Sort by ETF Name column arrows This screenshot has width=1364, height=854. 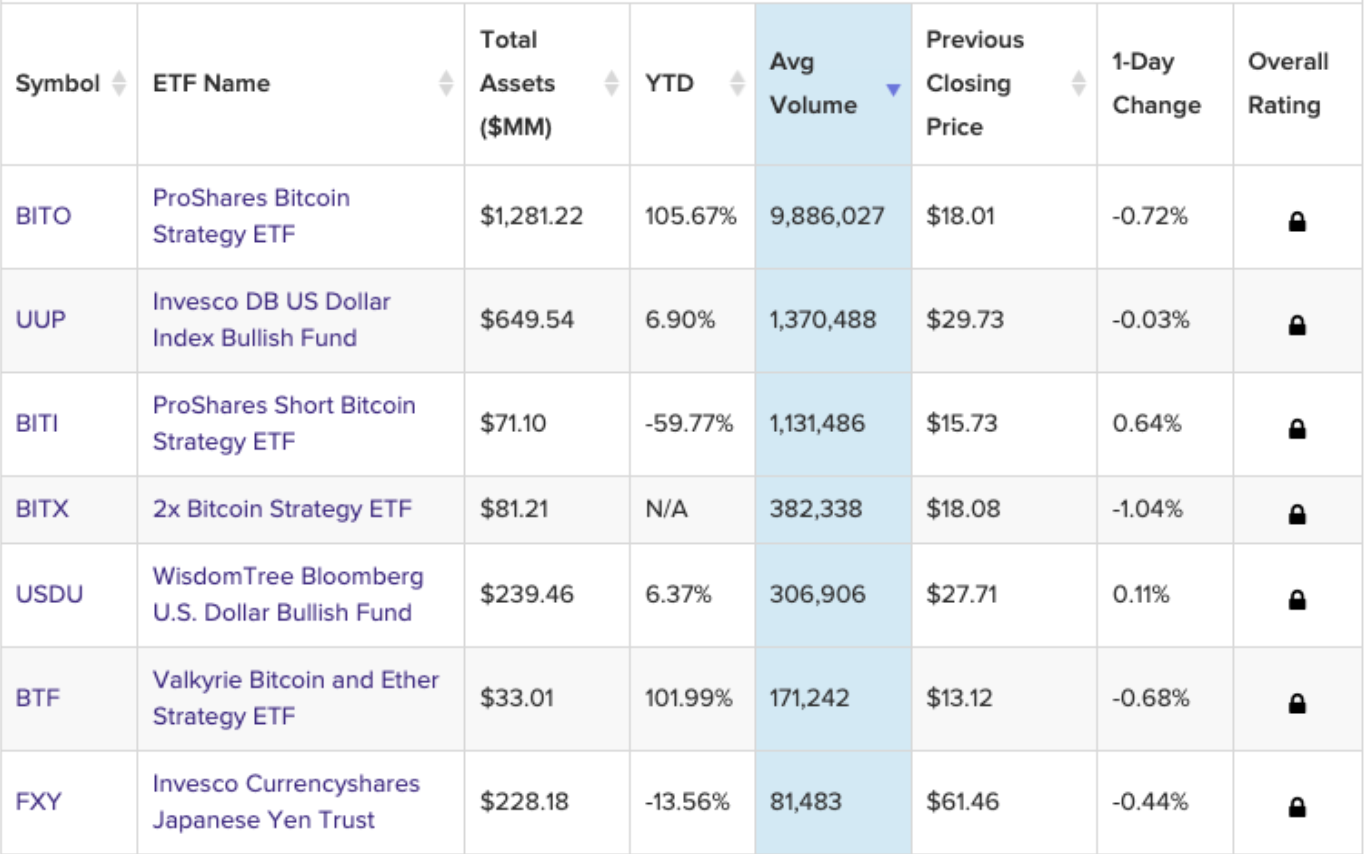tap(446, 84)
